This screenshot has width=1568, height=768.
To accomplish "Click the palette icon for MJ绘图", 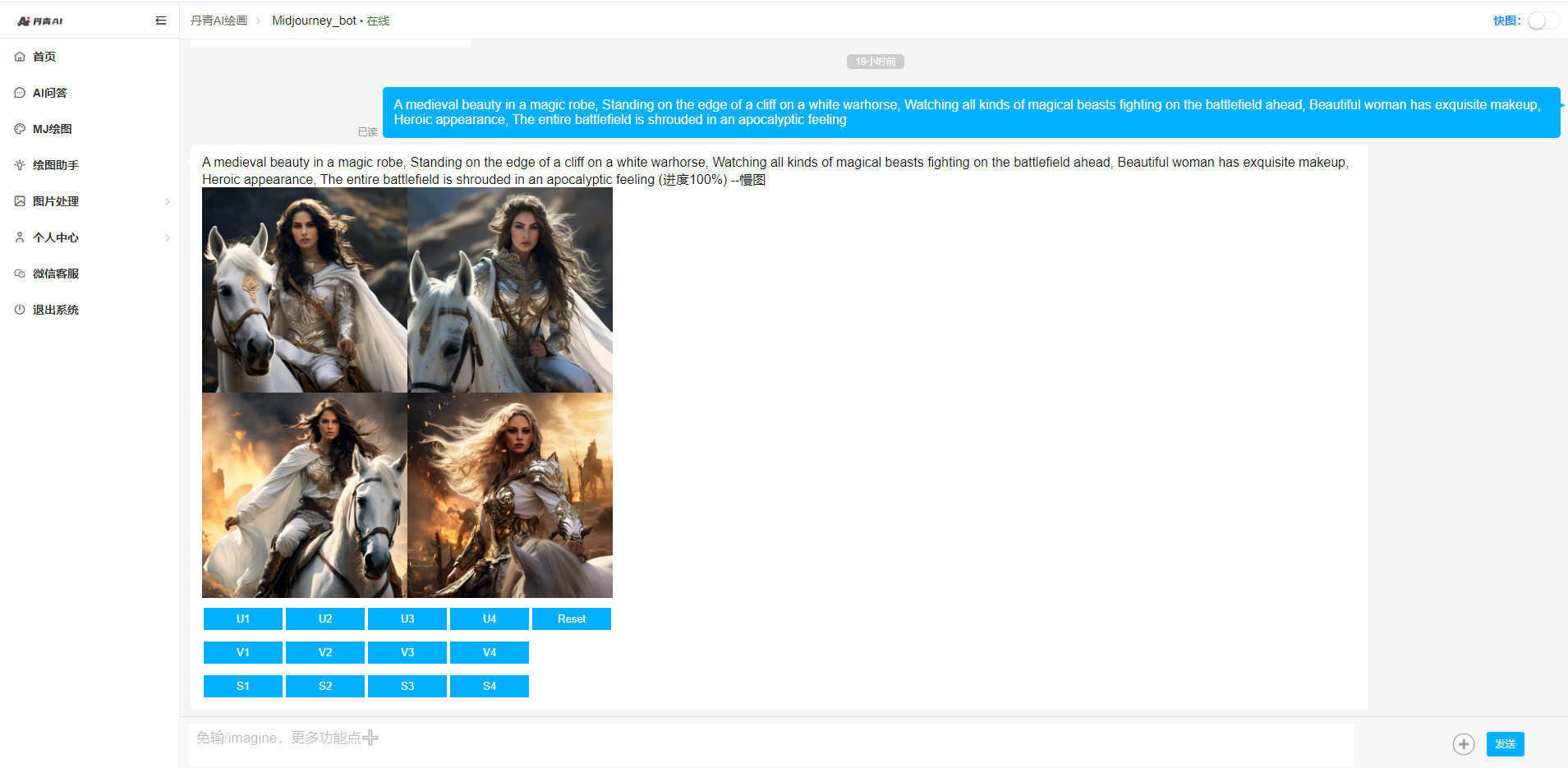I will click(x=20, y=129).
